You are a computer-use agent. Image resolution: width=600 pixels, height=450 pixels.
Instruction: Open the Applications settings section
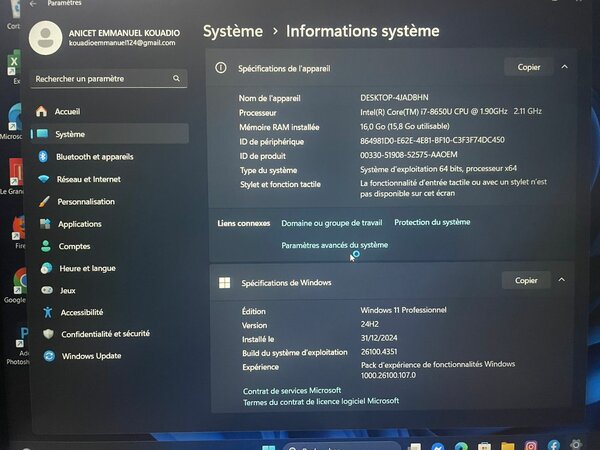79,225
